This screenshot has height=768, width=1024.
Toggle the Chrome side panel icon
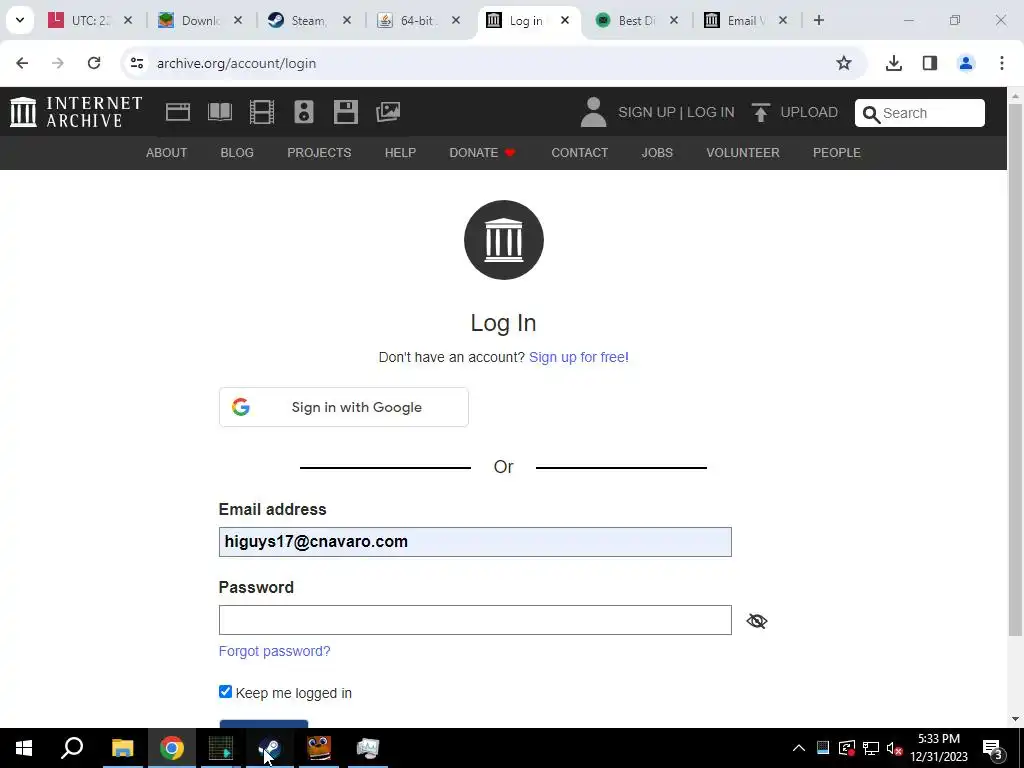pyautogui.click(x=930, y=63)
